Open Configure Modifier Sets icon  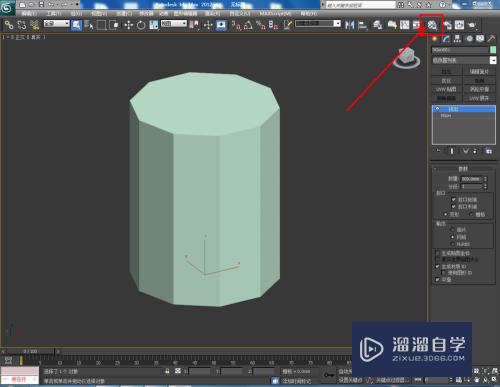489,151
